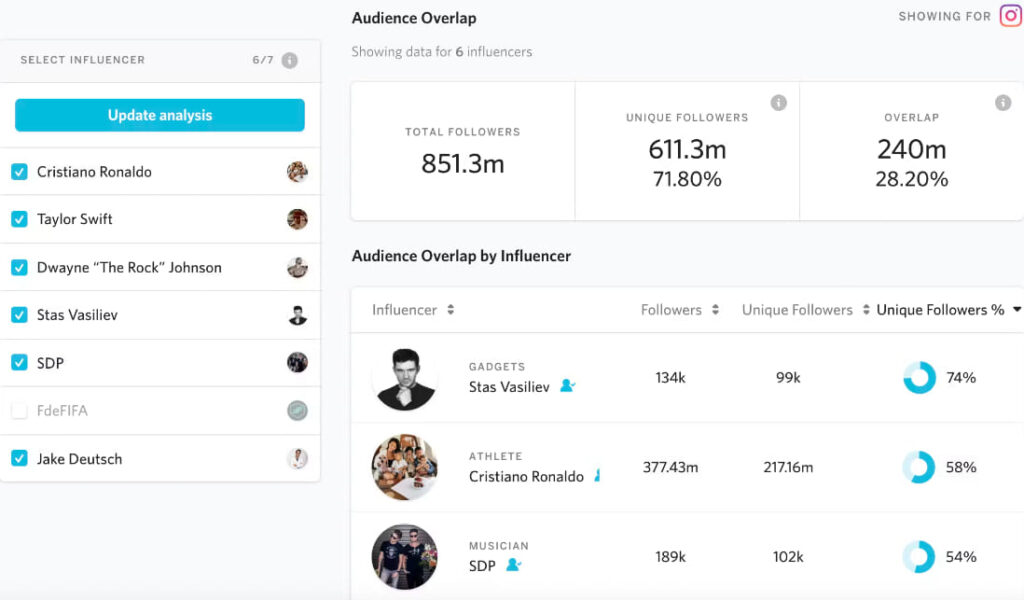
Task: Select the Jake Deutsch name in sidebar
Action: point(79,459)
